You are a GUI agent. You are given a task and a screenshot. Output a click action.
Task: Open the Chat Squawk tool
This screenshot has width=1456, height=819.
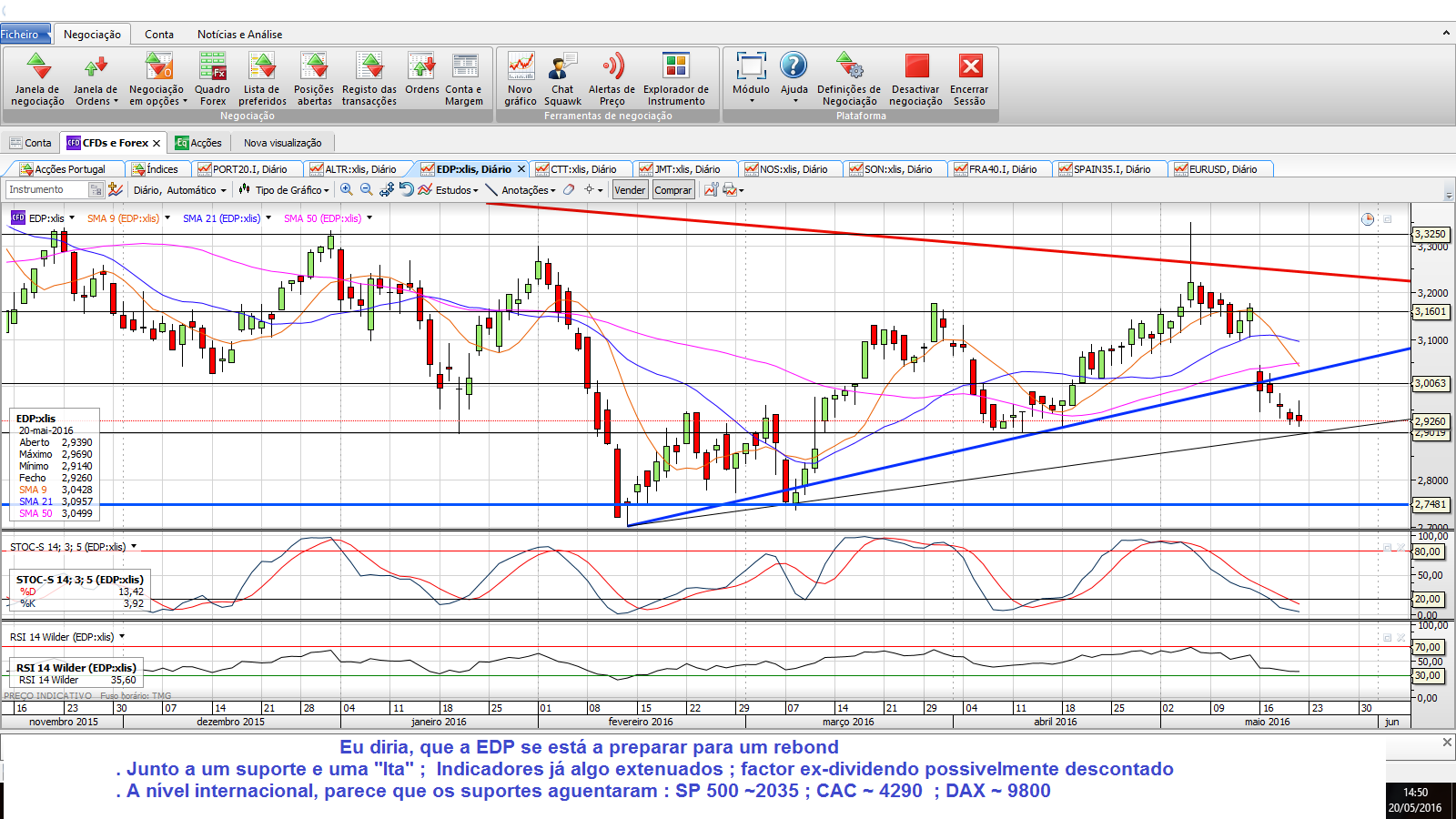(562, 79)
